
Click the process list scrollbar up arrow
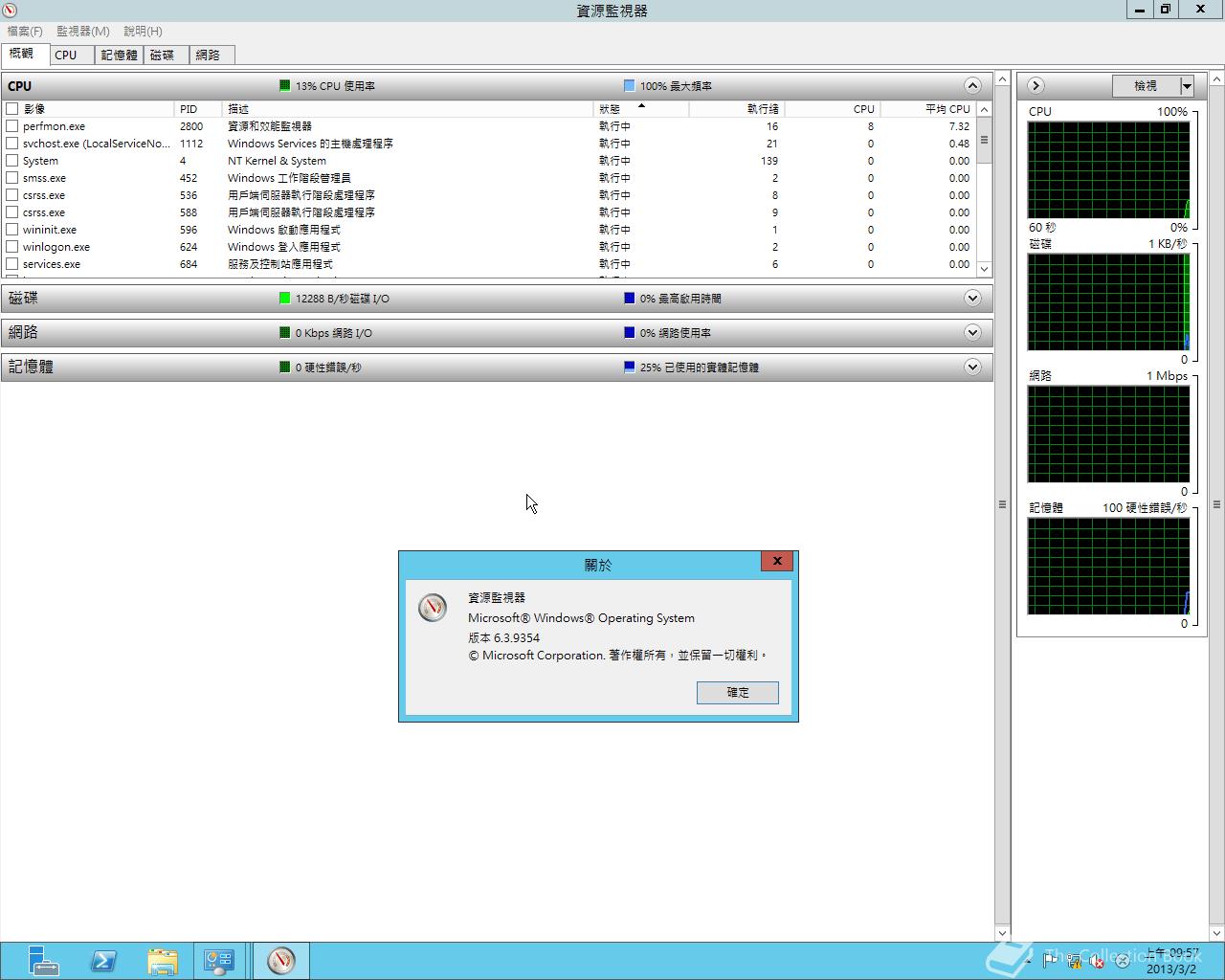[x=984, y=109]
